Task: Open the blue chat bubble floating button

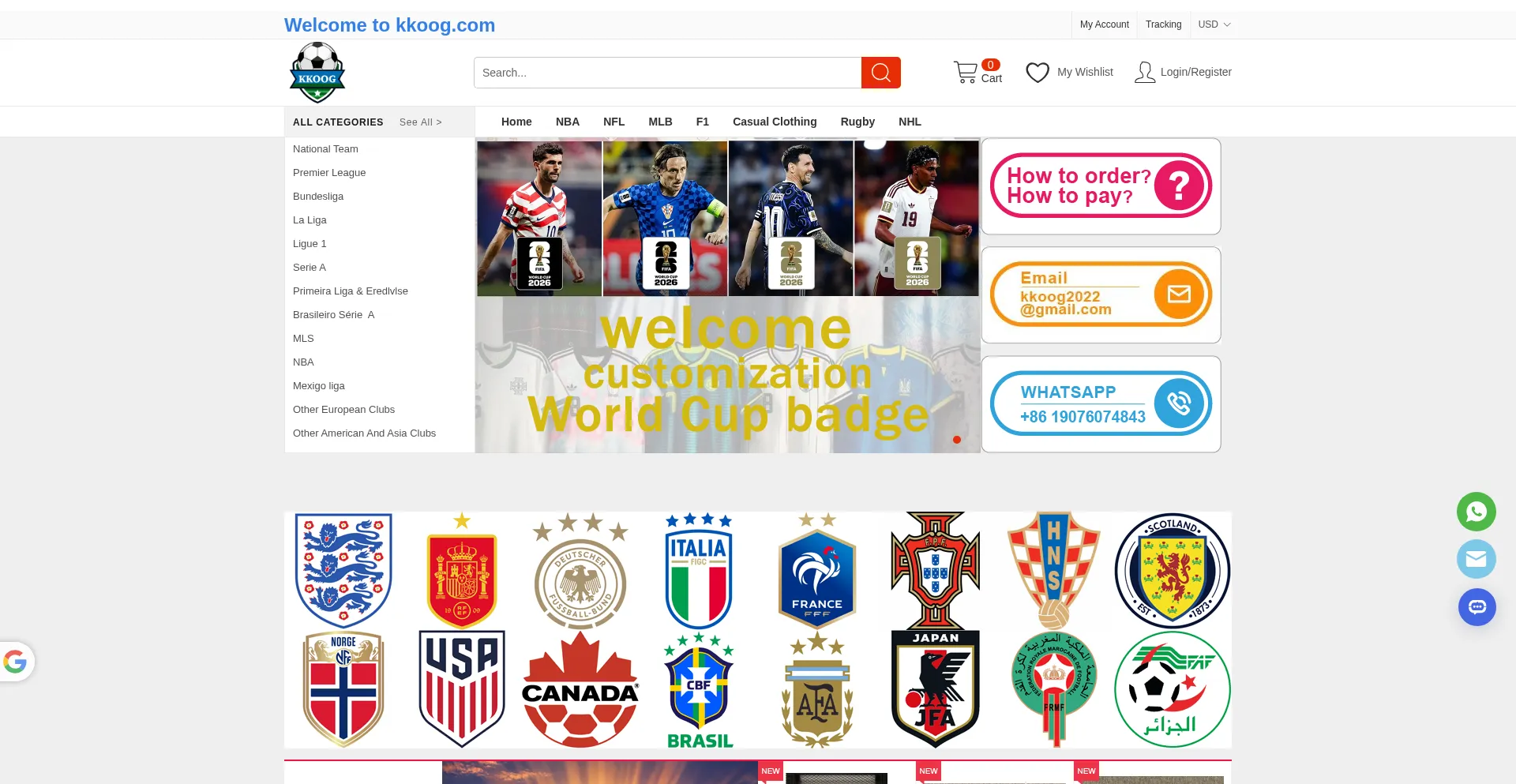Action: (x=1477, y=607)
